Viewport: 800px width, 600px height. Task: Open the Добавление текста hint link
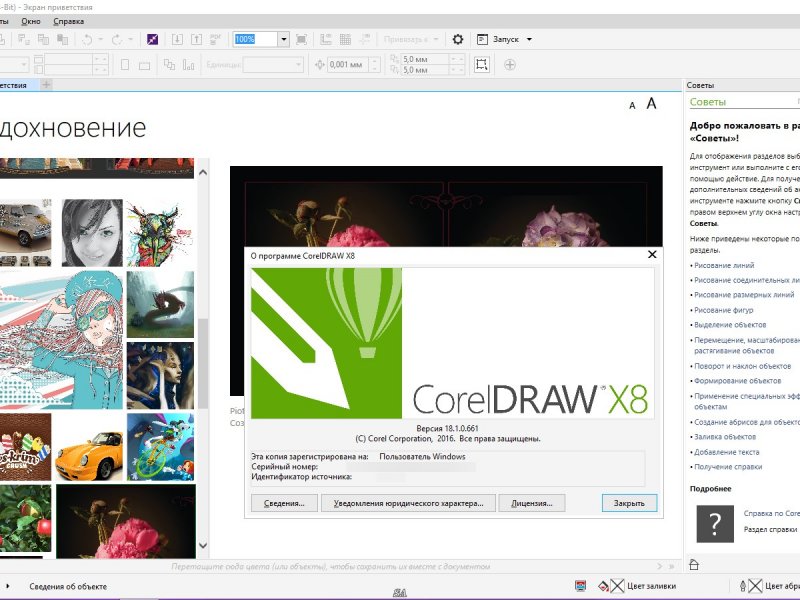(x=727, y=452)
